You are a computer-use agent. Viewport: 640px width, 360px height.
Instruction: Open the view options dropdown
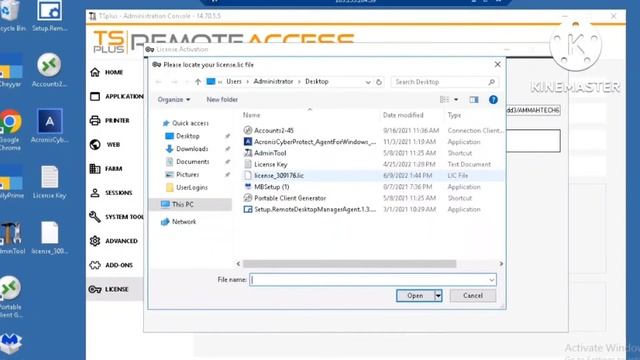point(456,100)
